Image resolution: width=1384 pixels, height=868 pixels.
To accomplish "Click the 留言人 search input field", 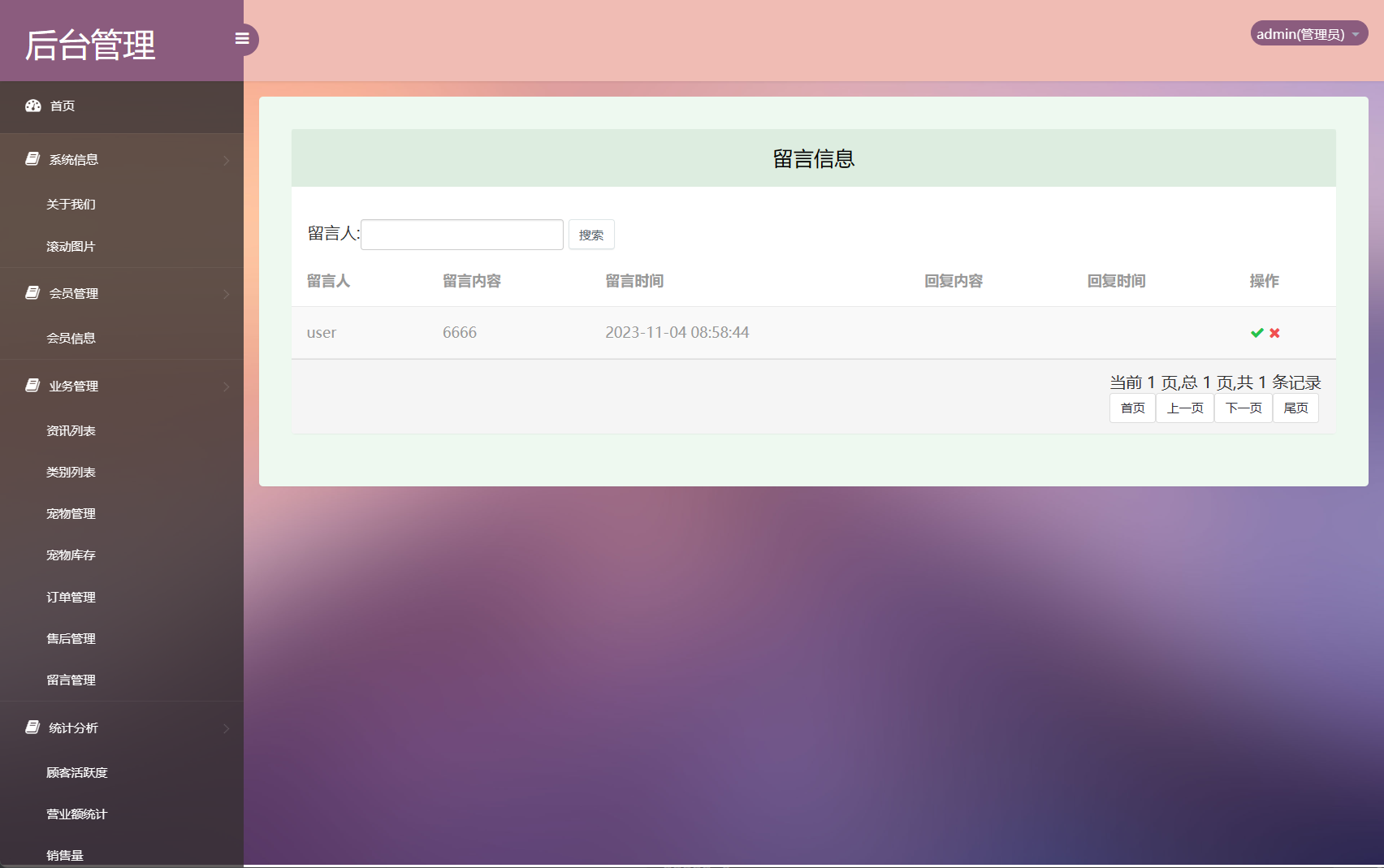I will point(461,234).
